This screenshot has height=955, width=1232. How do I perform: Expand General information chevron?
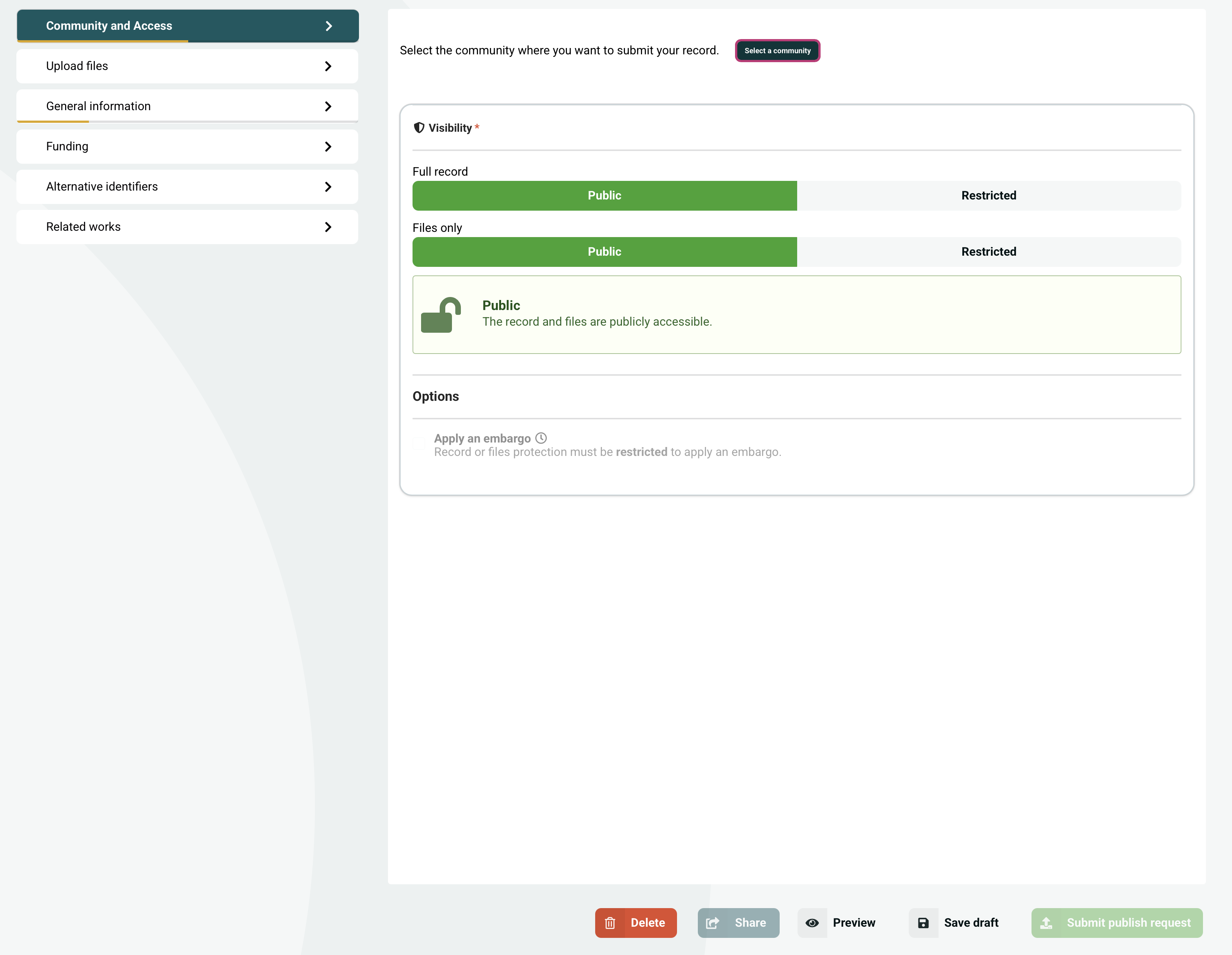click(x=328, y=106)
